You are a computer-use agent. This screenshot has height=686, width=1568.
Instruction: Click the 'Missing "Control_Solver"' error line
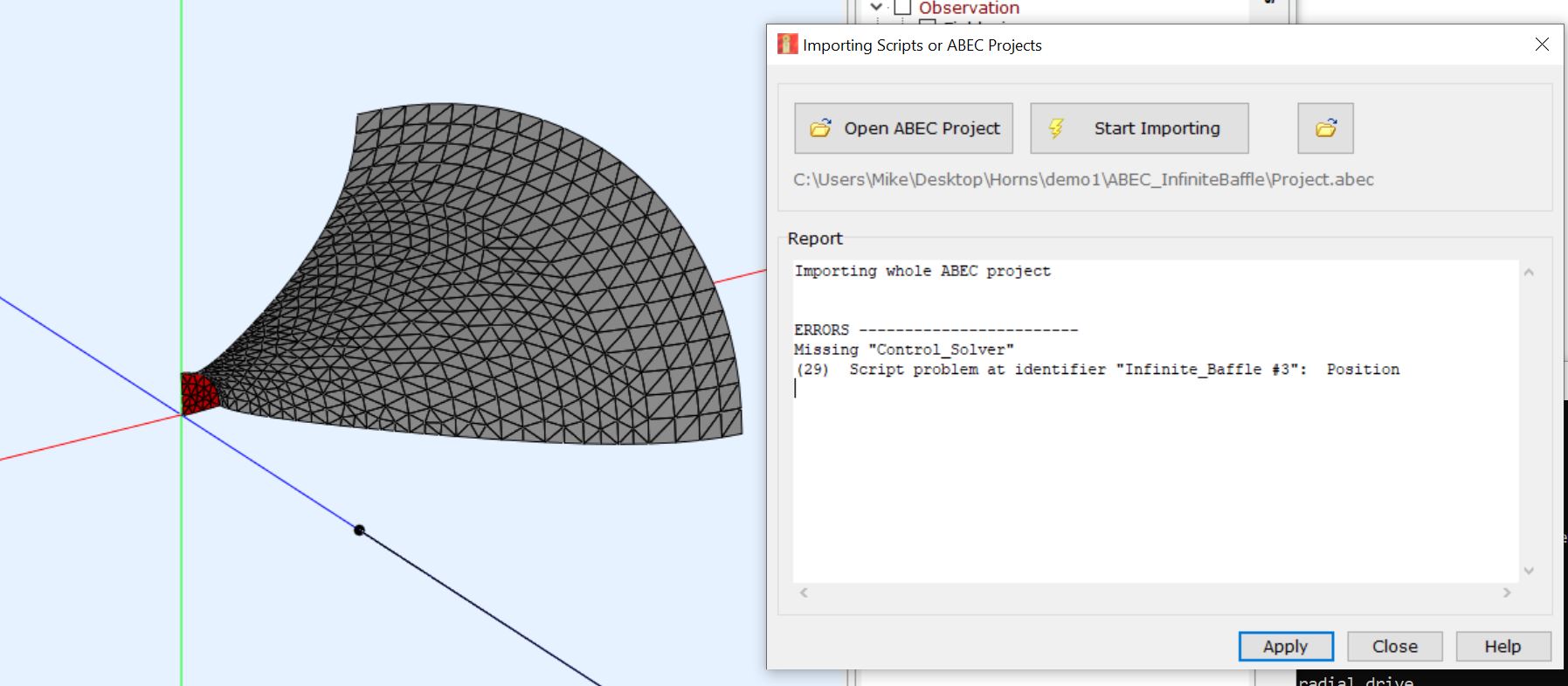tap(904, 350)
